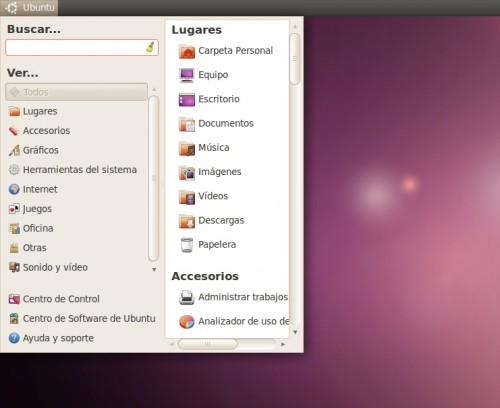500x408 pixels.
Task: Click the Descargas label
Action: pyautogui.click(x=221, y=221)
